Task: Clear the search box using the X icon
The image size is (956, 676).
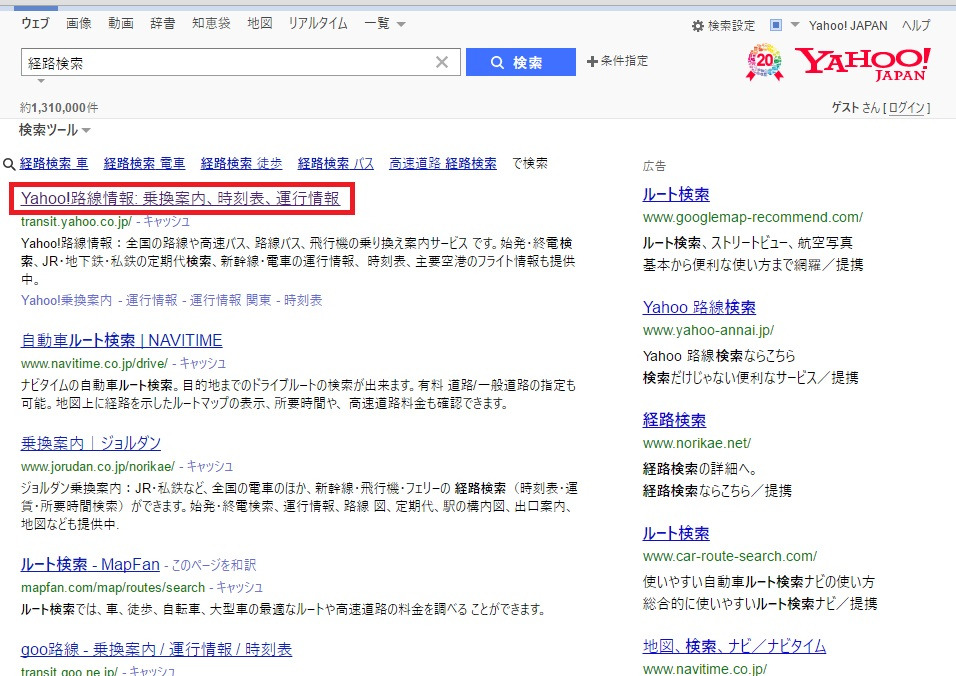Action: coord(443,62)
